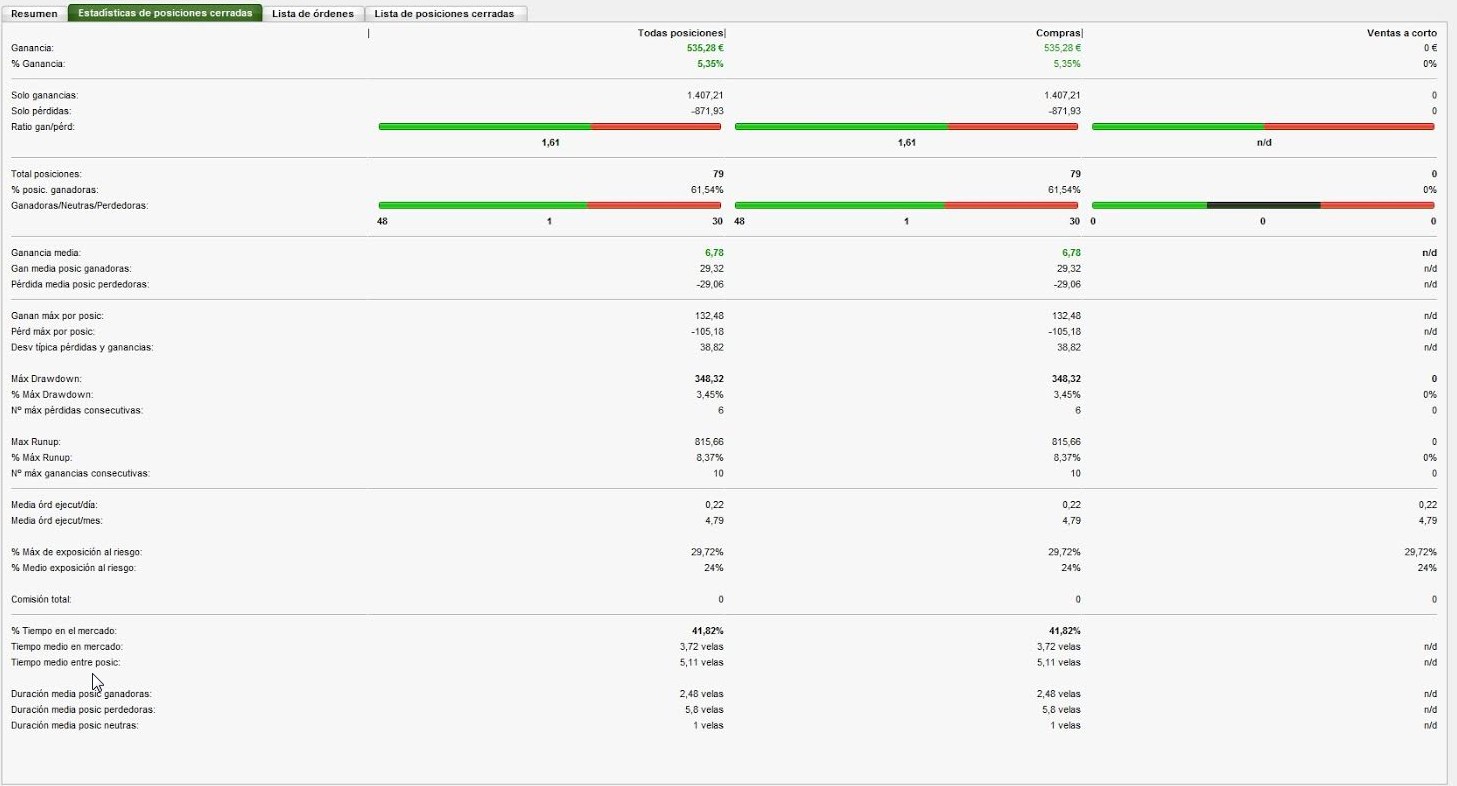Select the 'Comisión total:' label

41,600
